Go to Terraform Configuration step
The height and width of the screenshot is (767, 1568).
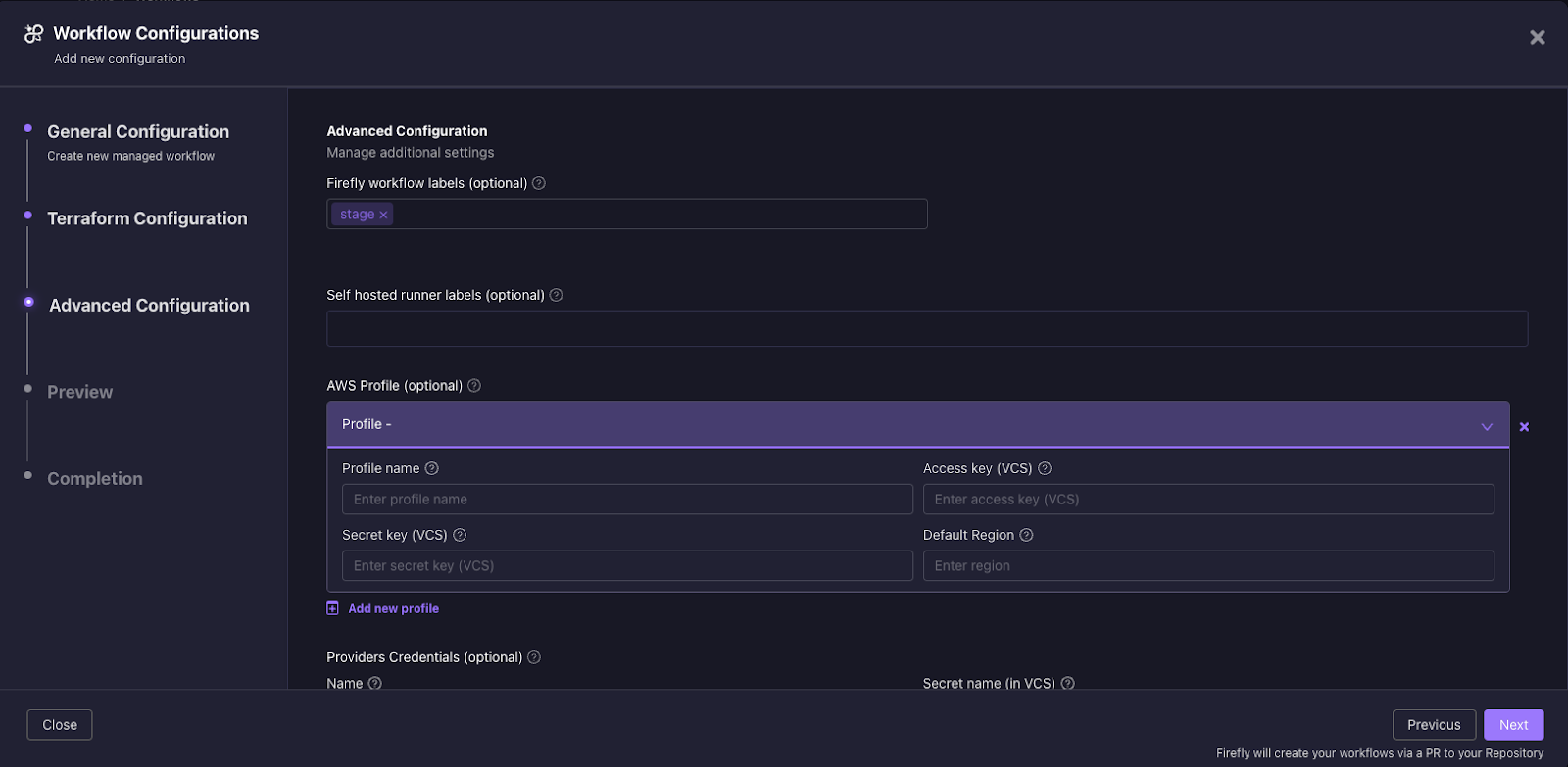click(147, 218)
